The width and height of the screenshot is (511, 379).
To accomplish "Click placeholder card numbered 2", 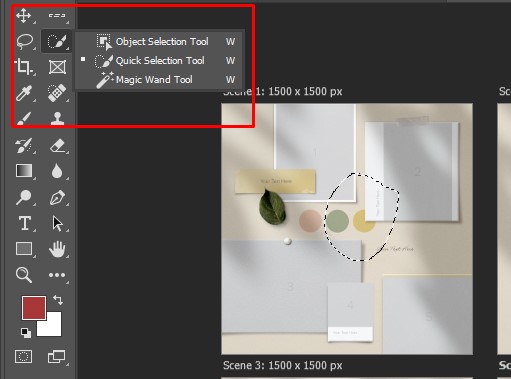I will click(412, 172).
